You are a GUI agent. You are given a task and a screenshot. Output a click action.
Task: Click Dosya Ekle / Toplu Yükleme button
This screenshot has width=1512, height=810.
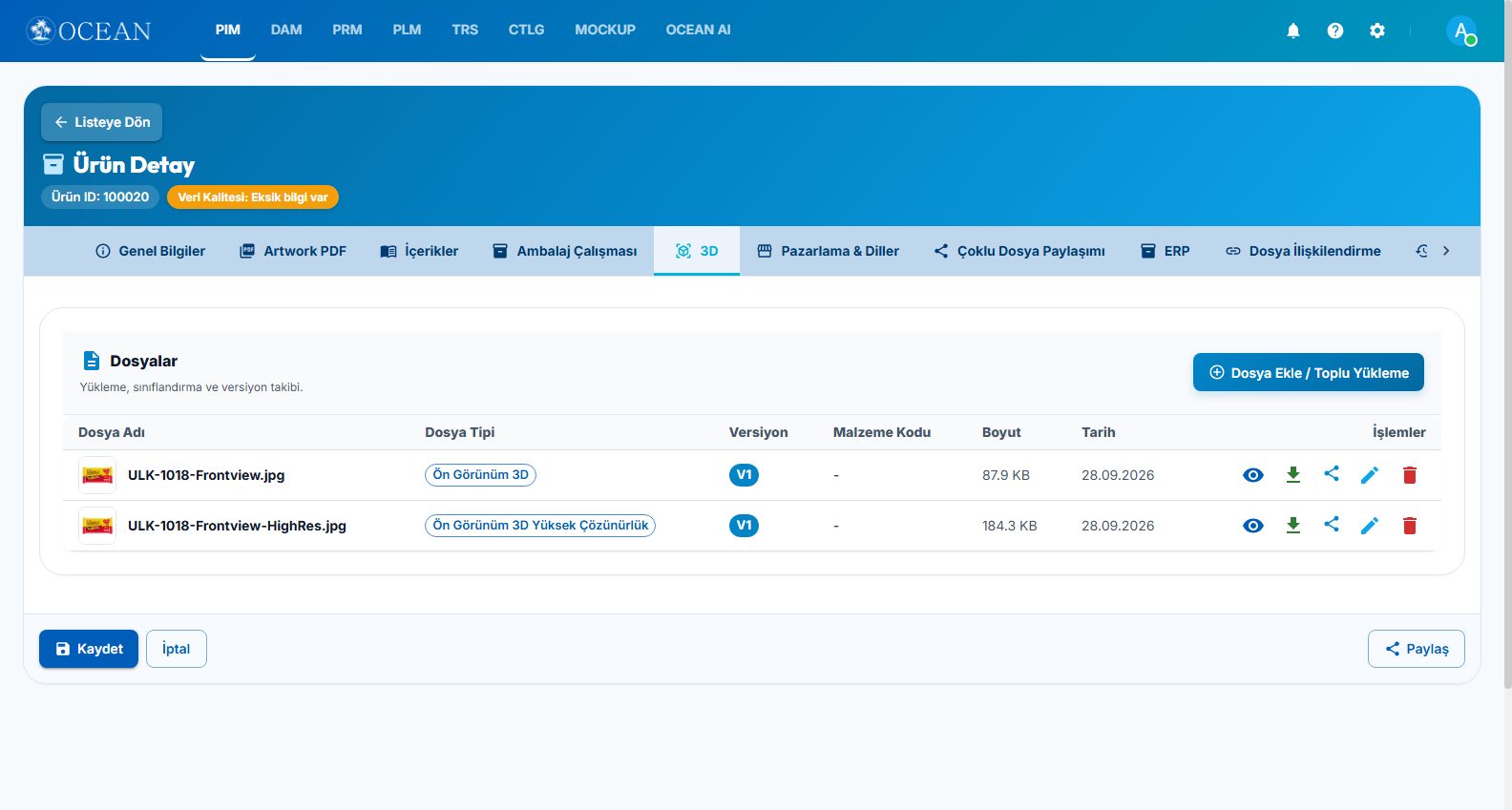pos(1309,372)
